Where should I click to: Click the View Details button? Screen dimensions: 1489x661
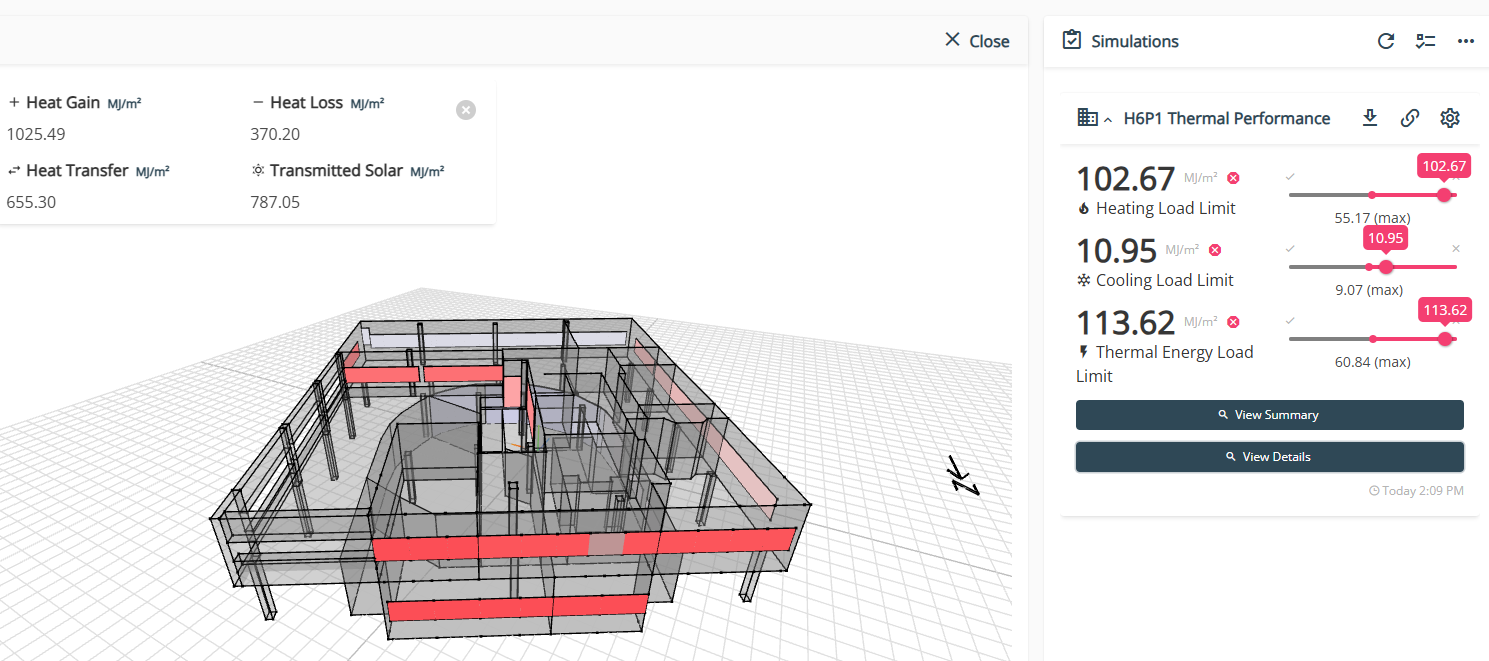coord(1269,457)
